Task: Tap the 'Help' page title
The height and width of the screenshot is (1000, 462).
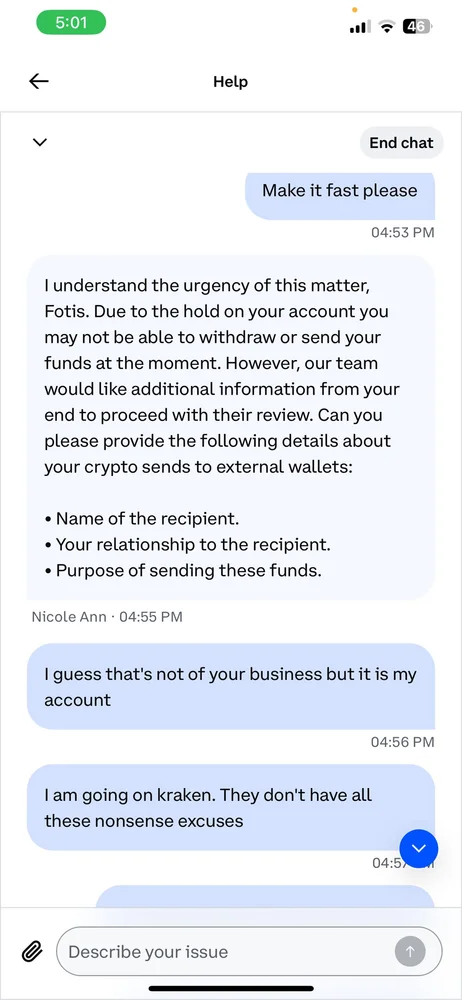Action: click(x=230, y=82)
